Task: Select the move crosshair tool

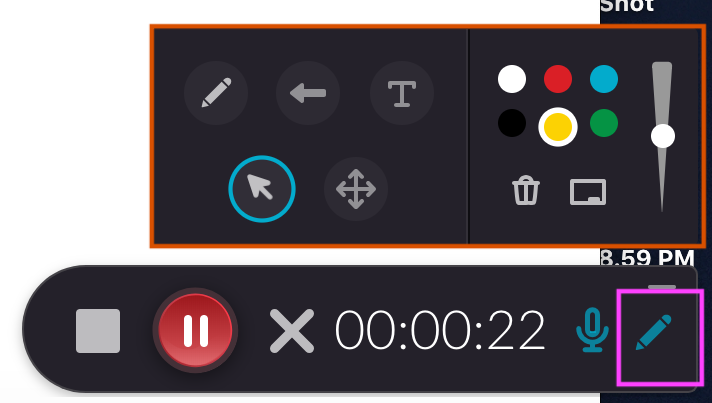Action: 356,189
